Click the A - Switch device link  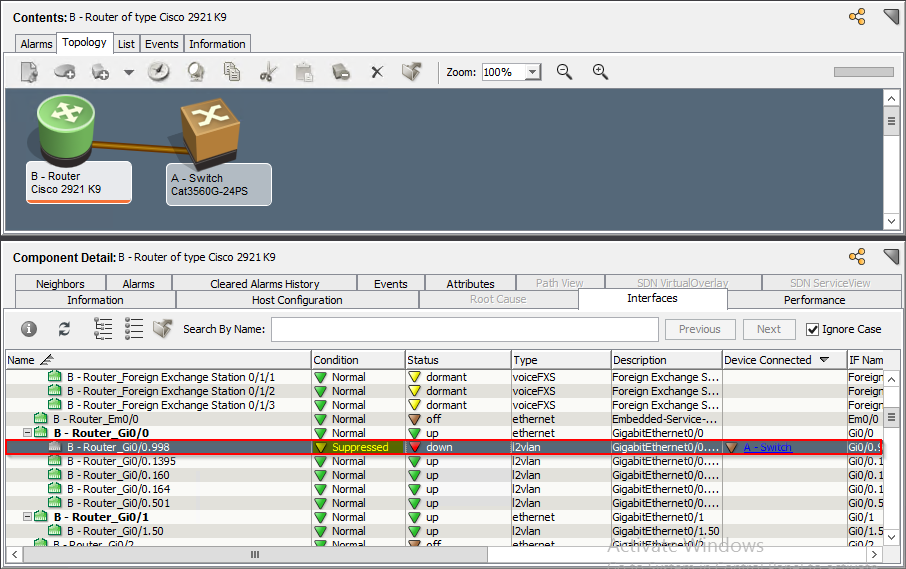tap(775, 447)
